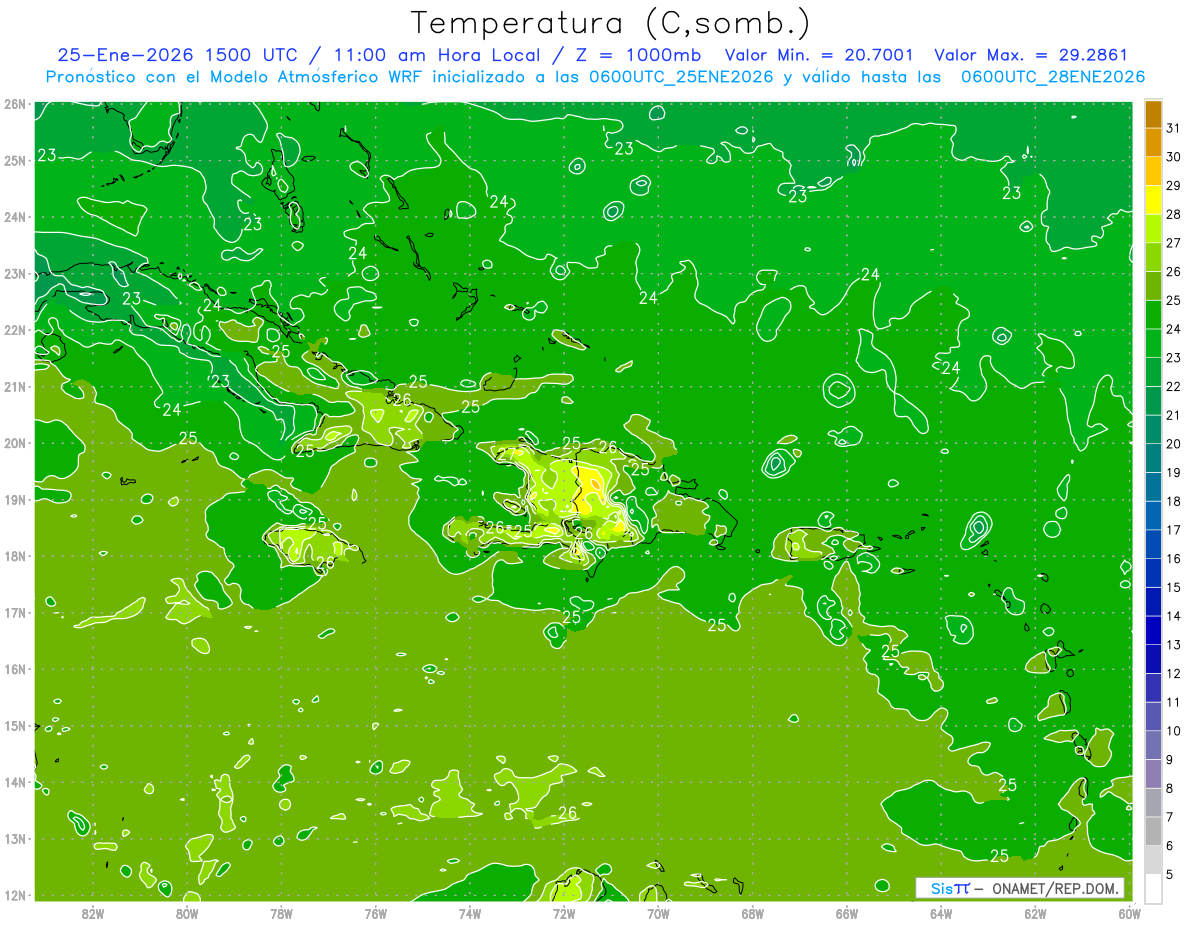The image size is (1200, 927).
Task: Click the "74W" longitude axis label
Action: coord(470,913)
